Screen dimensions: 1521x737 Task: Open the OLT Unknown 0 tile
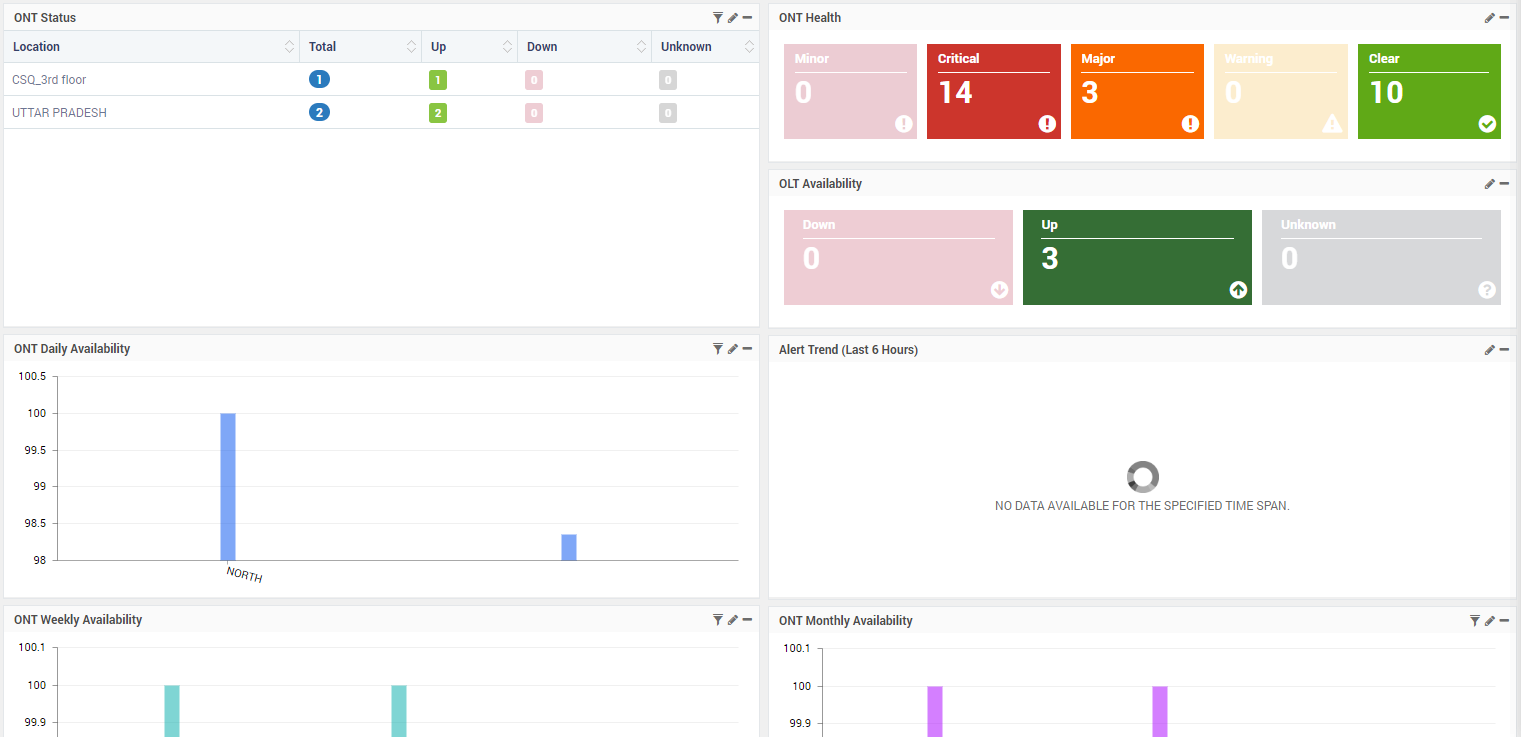pyautogui.click(x=1381, y=257)
